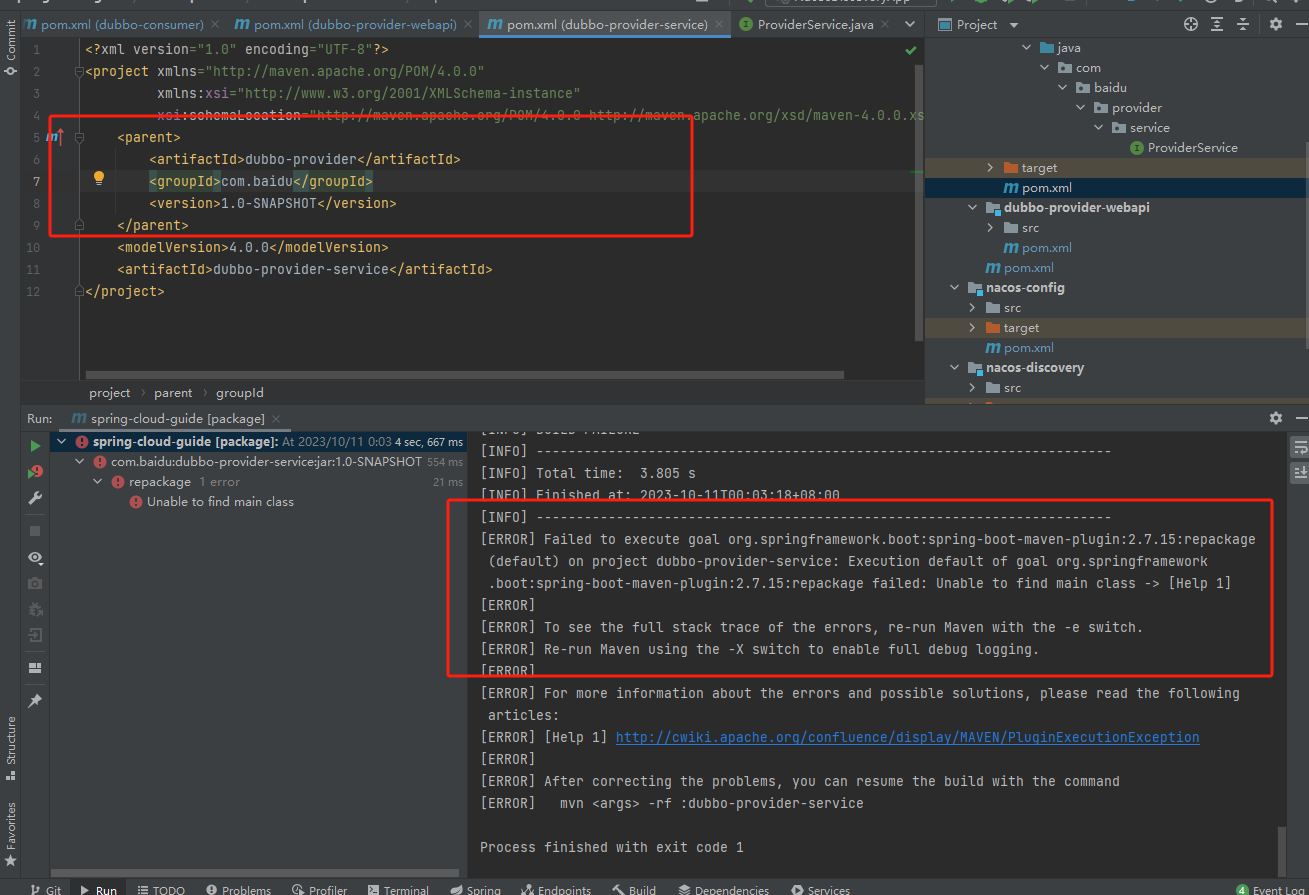1309x895 pixels.
Task: Click the 'project' breadcrumb
Action: [110, 393]
